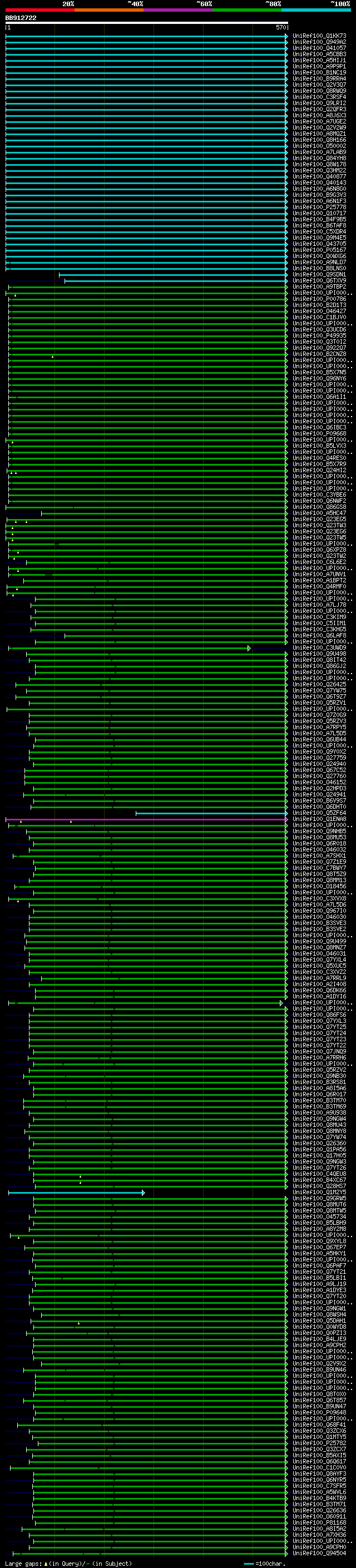This screenshot has width=356, height=1568.
Task: Select hit label UniRef100_Q6T857
Action: click(319, 1401)
